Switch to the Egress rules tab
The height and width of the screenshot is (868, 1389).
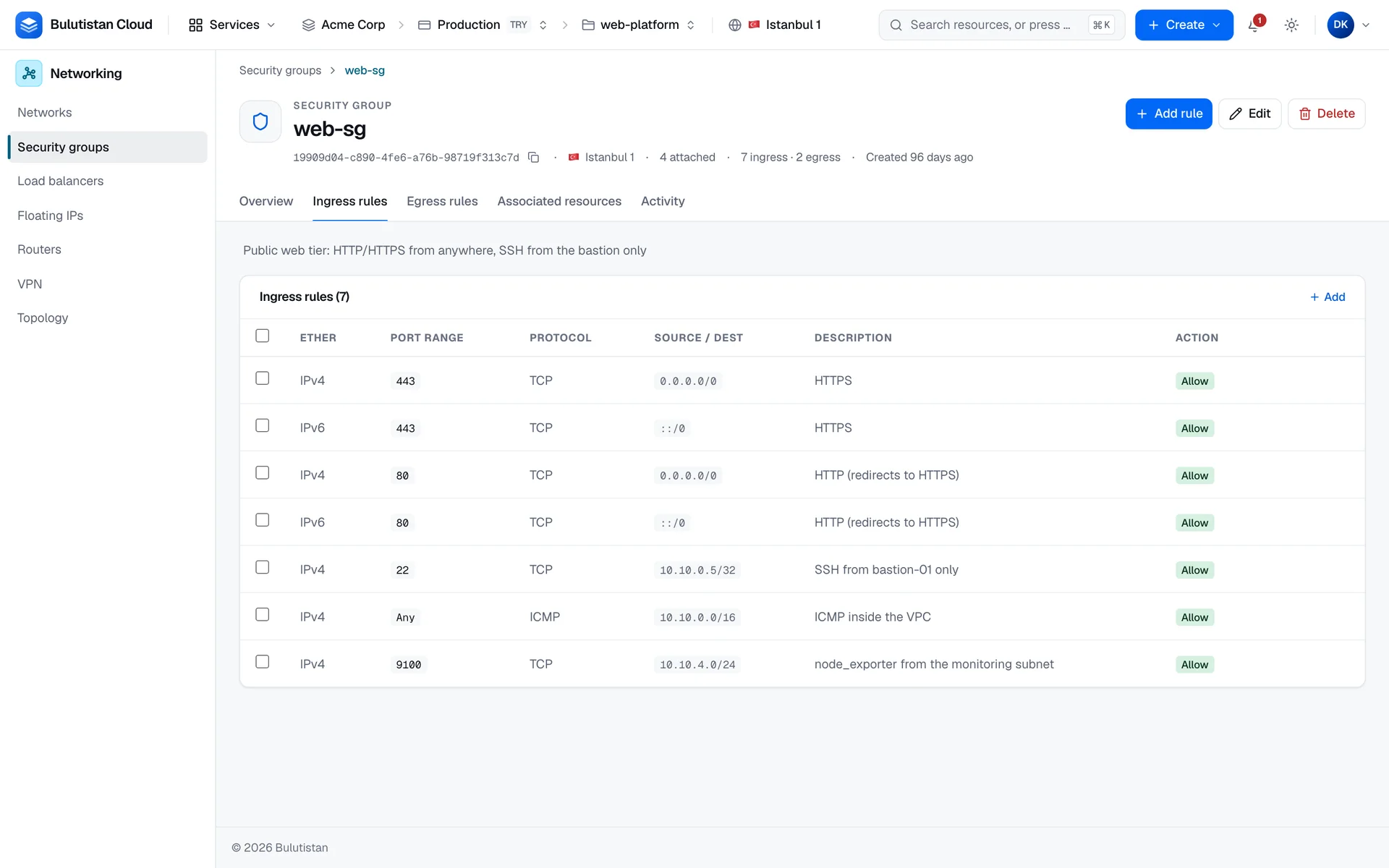[442, 201]
